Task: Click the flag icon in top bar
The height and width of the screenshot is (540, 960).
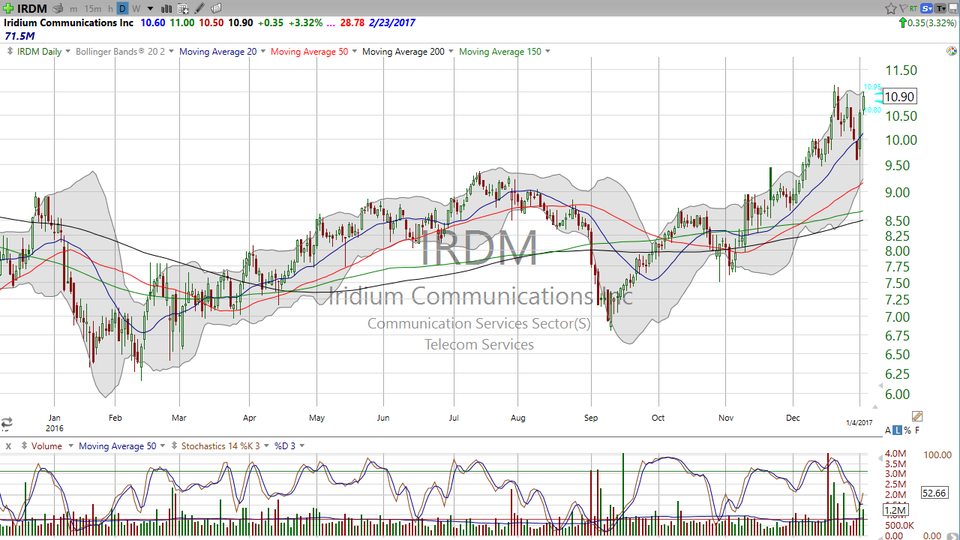Action: pyautogui.click(x=903, y=8)
